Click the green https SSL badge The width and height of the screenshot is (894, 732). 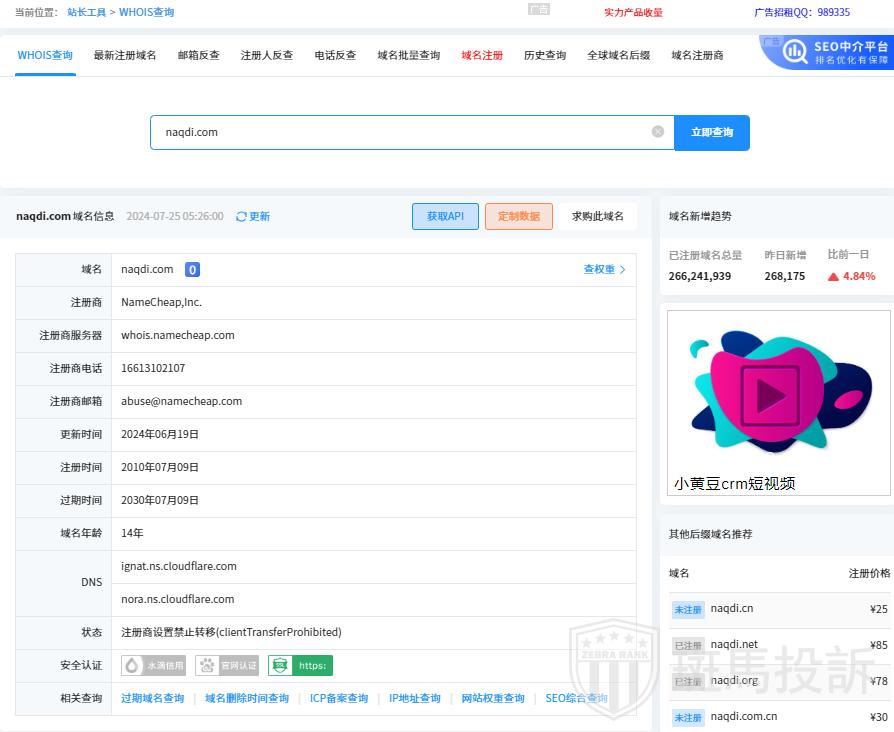(x=300, y=666)
